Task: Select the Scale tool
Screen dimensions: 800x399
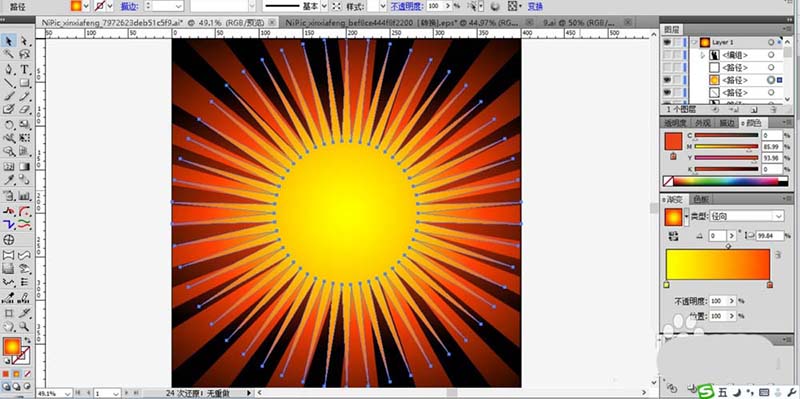Action: [x=24, y=124]
